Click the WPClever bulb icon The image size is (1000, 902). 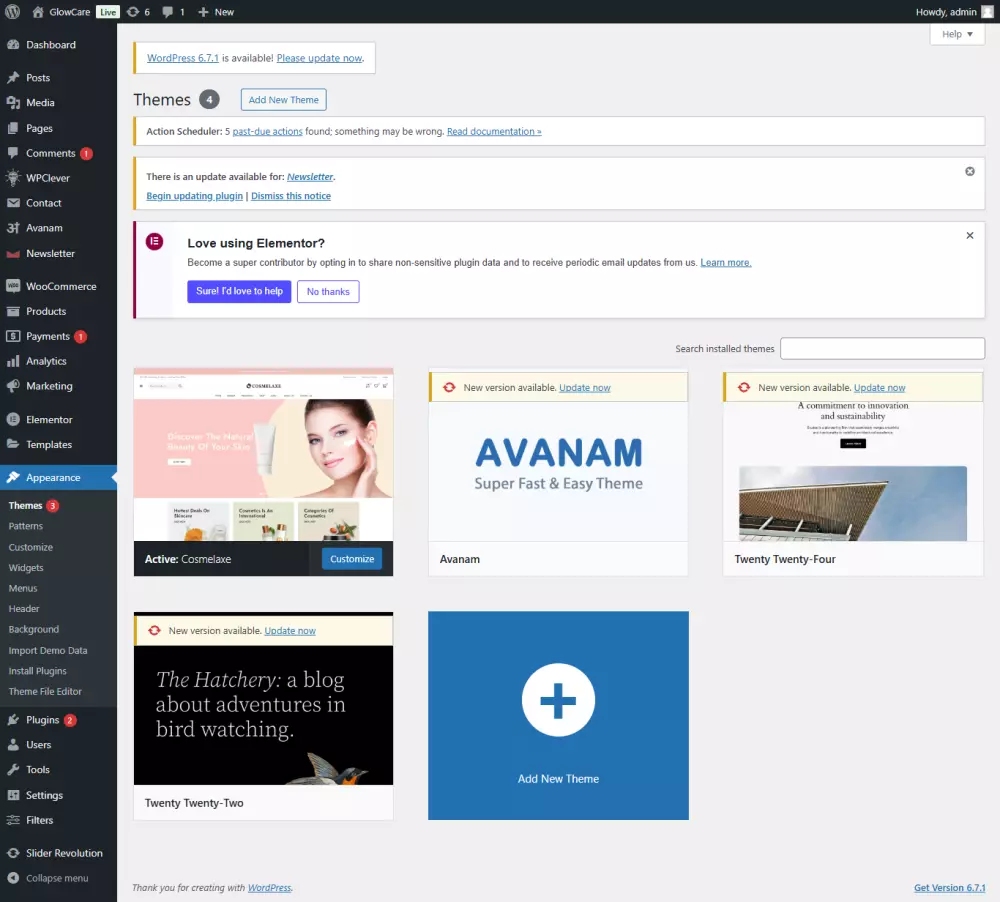(x=13, y=178)
